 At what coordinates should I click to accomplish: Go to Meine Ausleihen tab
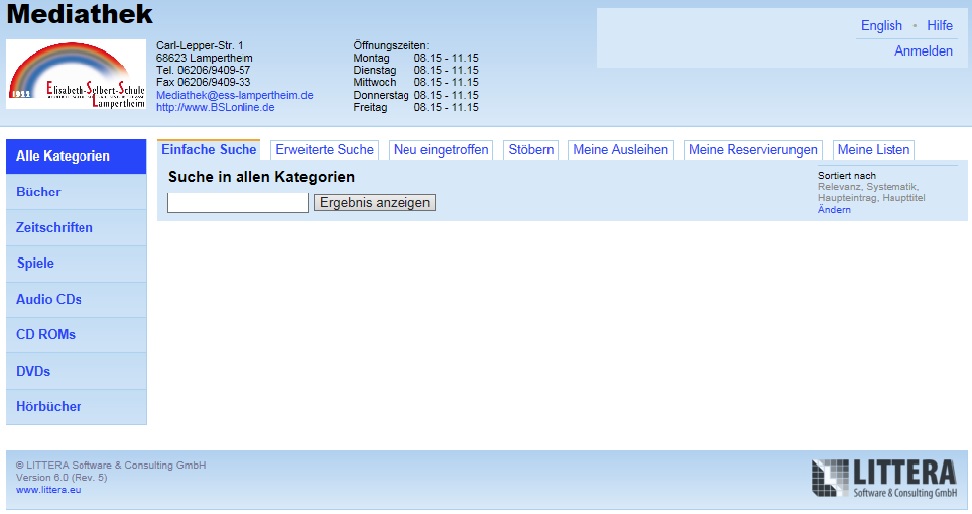click(621, 150)
